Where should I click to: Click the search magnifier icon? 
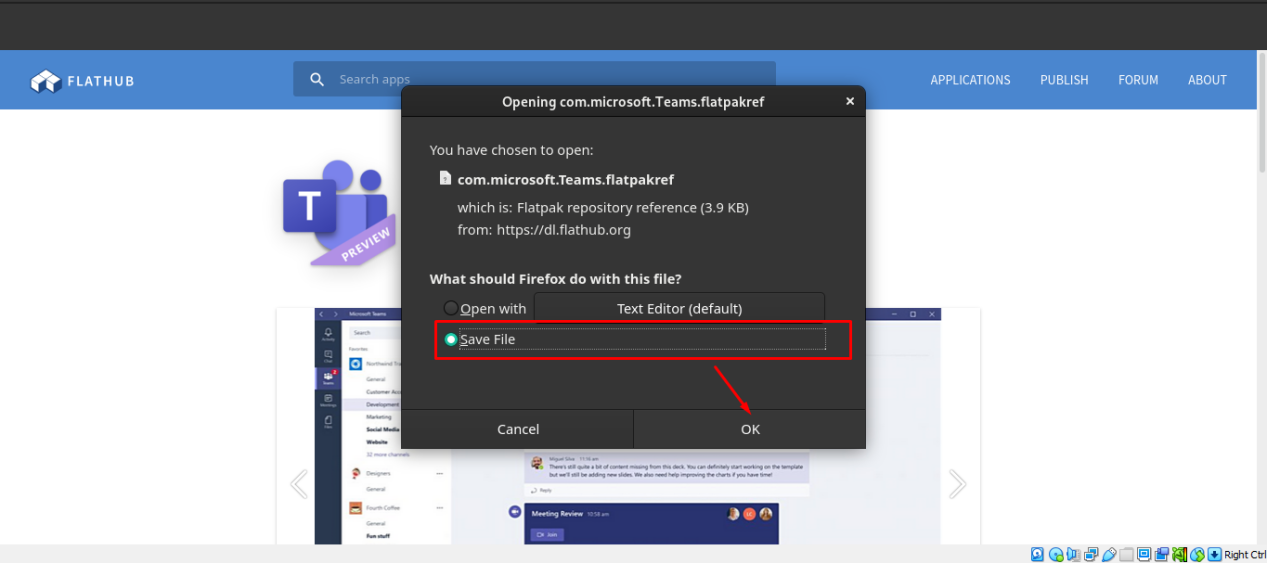[x=317, y=79]
